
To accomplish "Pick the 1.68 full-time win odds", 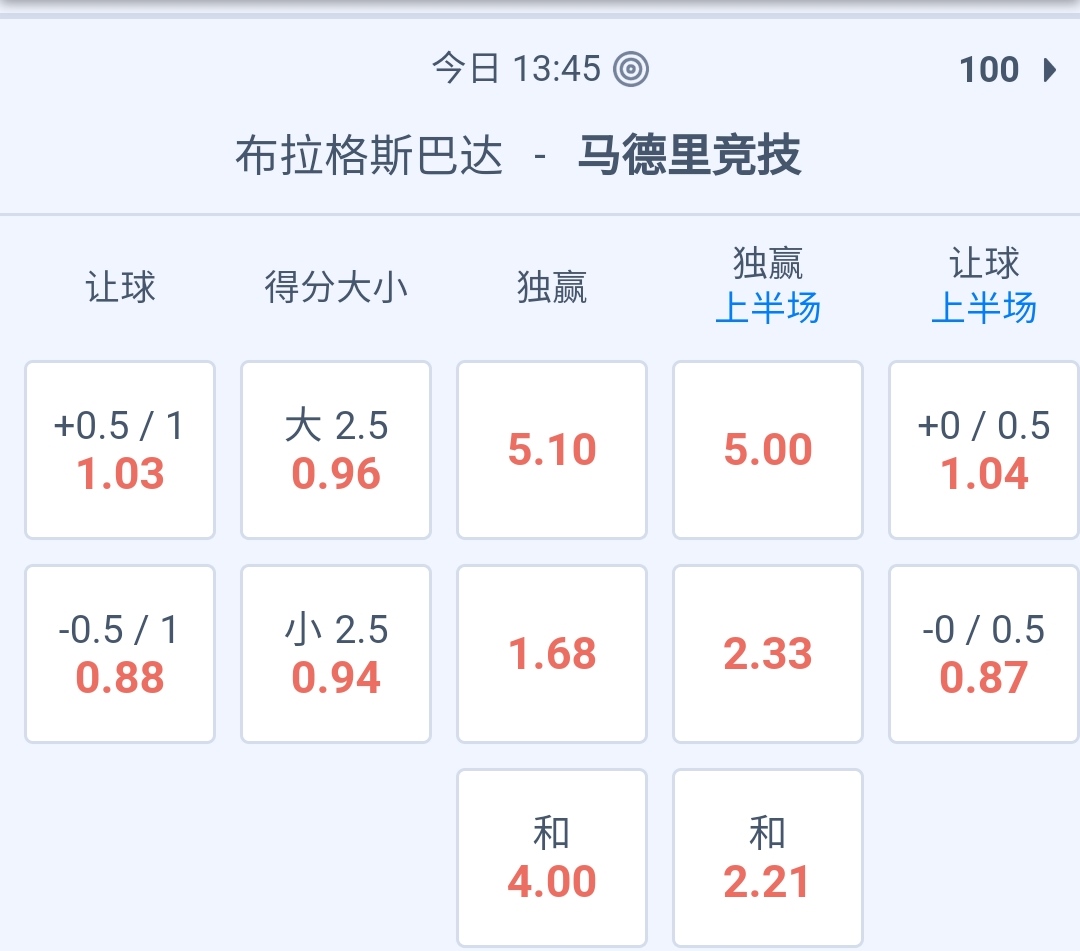I will click(x=552, y=654).
